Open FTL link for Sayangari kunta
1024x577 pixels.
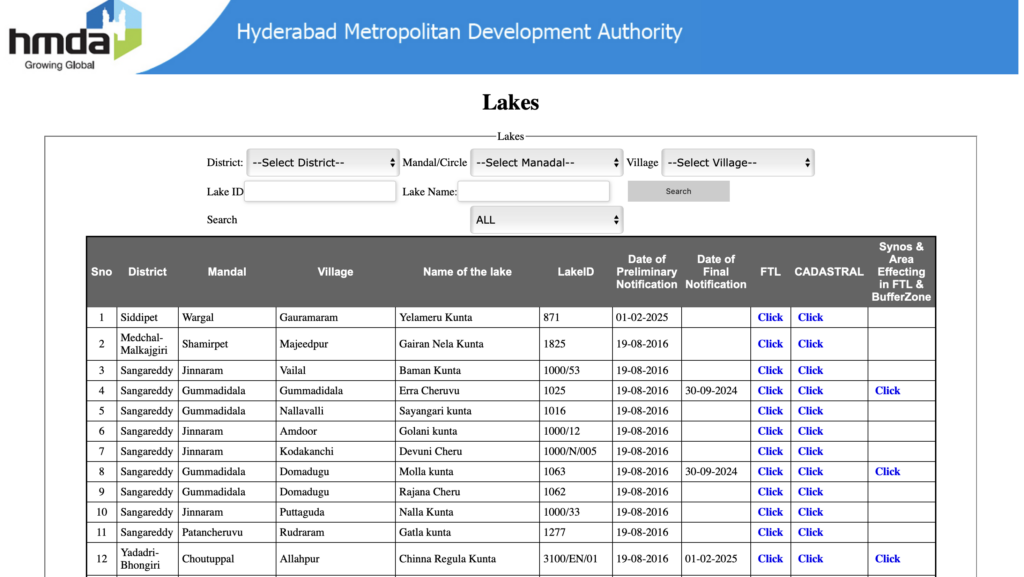(770, 411)
